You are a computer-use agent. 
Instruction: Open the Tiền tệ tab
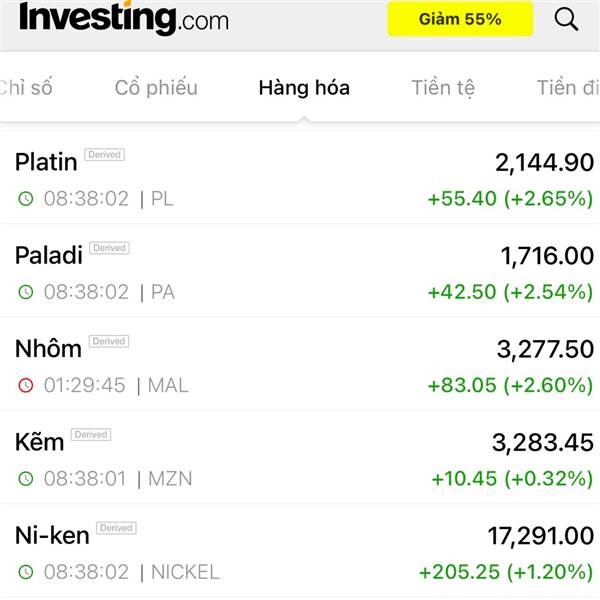point(444,87)
